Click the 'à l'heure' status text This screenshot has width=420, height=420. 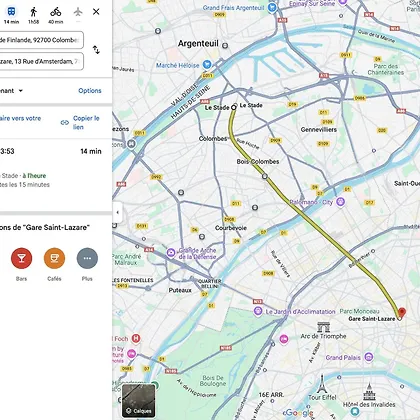34,176
